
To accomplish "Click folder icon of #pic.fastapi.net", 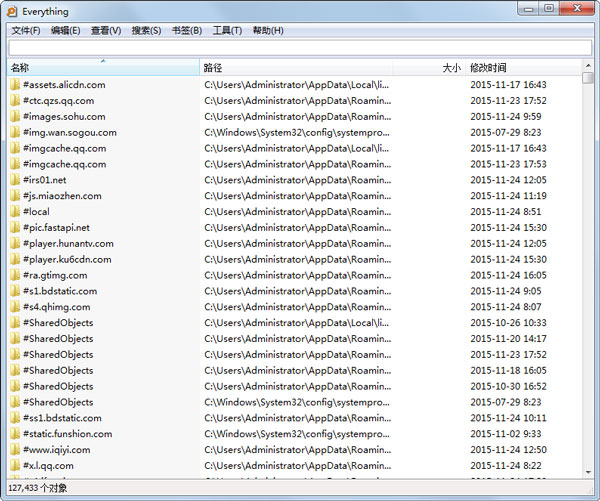I will coord(15,228).
